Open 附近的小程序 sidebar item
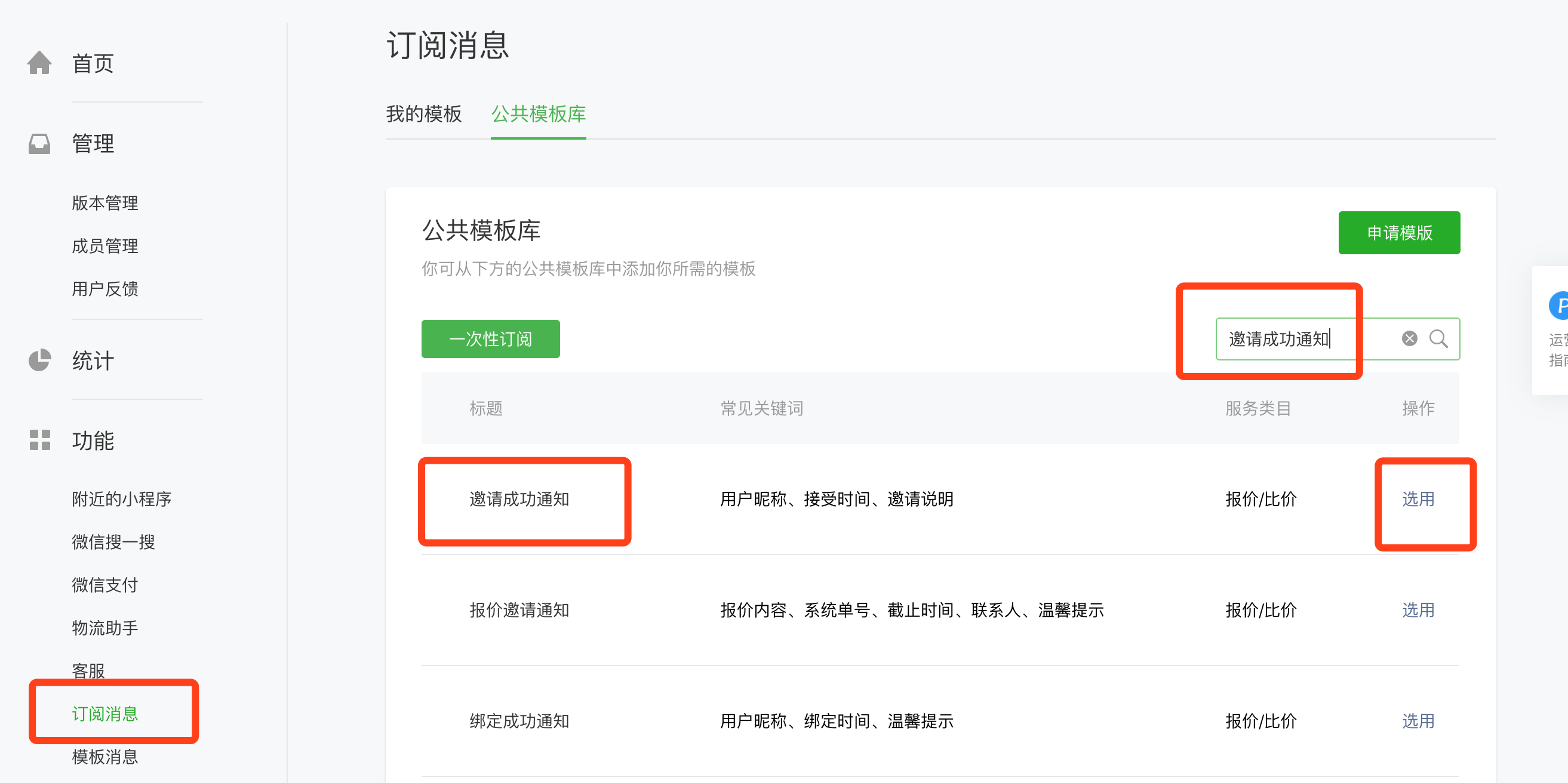This screenshot has height=783, width=1568. point(121,499)
